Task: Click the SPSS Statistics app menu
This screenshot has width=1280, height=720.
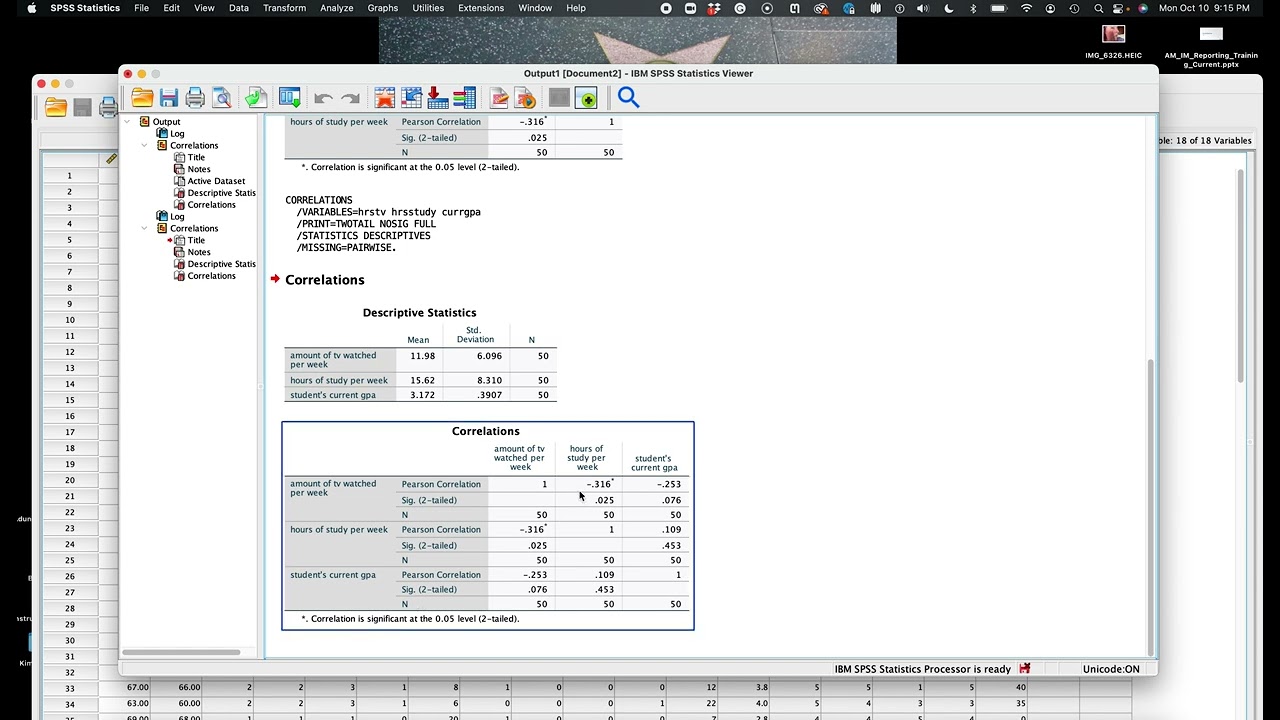Action: [x=85, y=8]
